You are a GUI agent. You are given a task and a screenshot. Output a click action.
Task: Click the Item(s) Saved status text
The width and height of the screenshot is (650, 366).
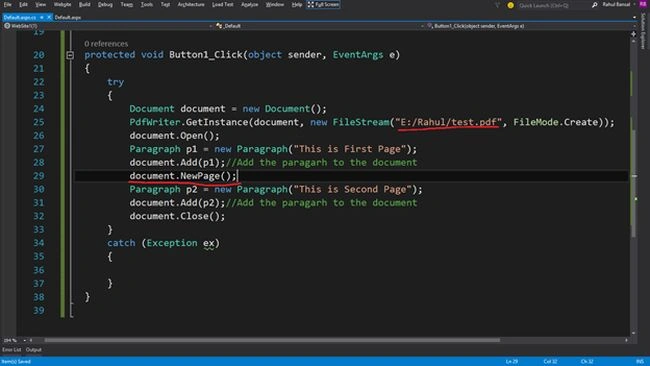[x=16, y=361]
